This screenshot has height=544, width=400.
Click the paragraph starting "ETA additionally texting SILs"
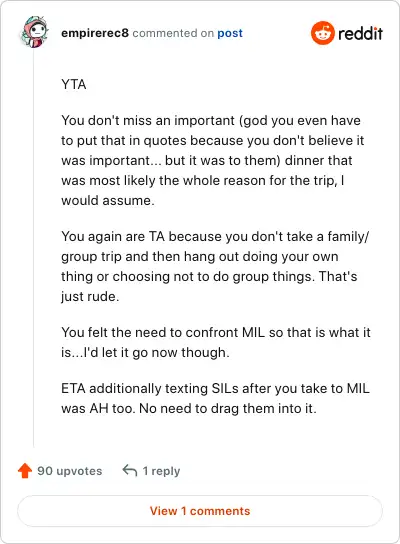coord(215,398)
